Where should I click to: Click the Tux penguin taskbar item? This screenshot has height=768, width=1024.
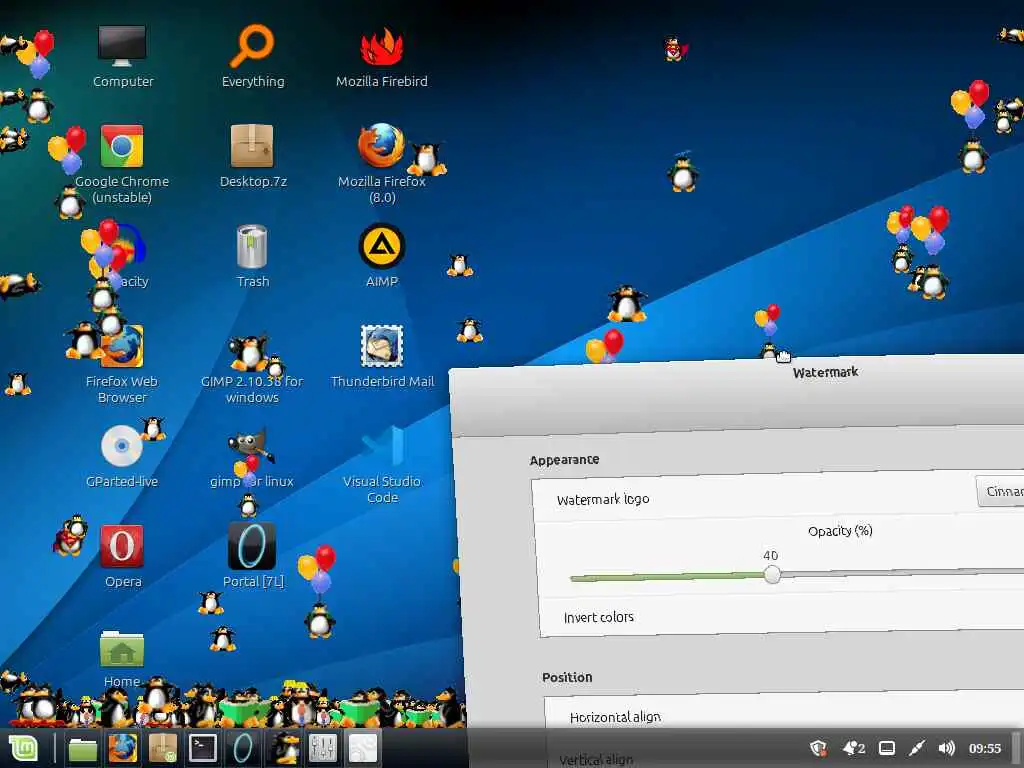pos(285,748)
